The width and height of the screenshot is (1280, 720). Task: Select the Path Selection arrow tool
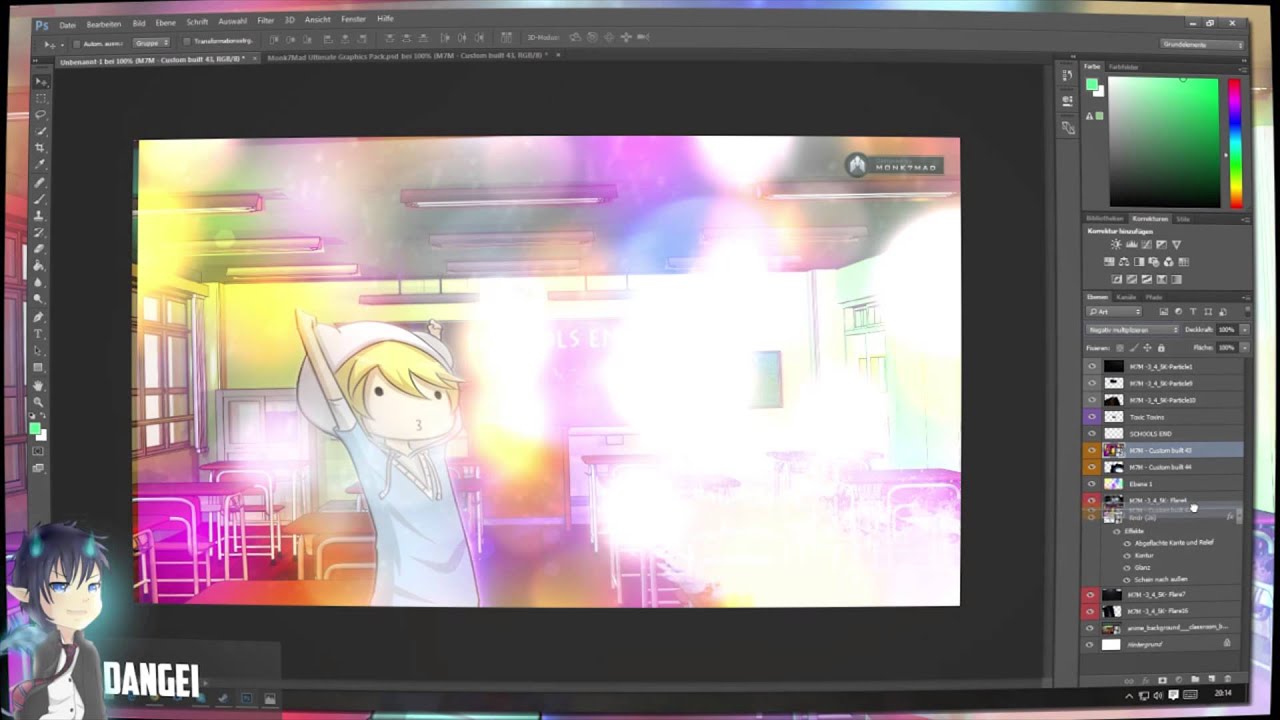pyautogui.click(x=40, y=350)
